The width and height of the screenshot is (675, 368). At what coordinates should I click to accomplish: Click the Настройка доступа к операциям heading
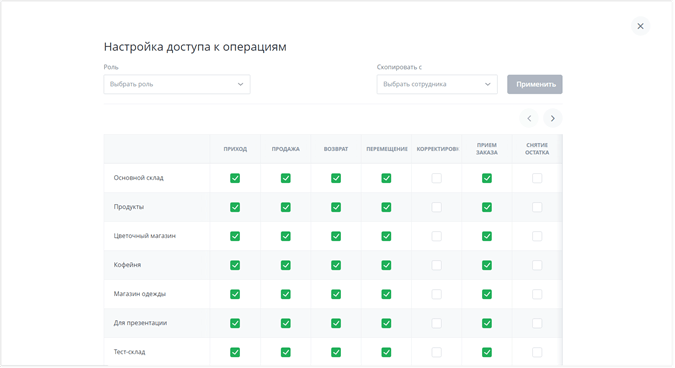pyautogui.click(x=195, y=47)
